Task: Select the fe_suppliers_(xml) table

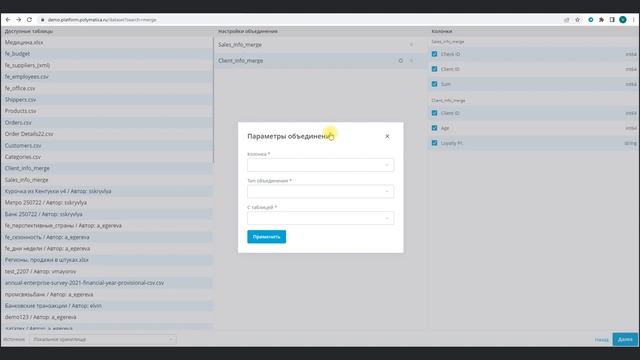Action: 107,65
